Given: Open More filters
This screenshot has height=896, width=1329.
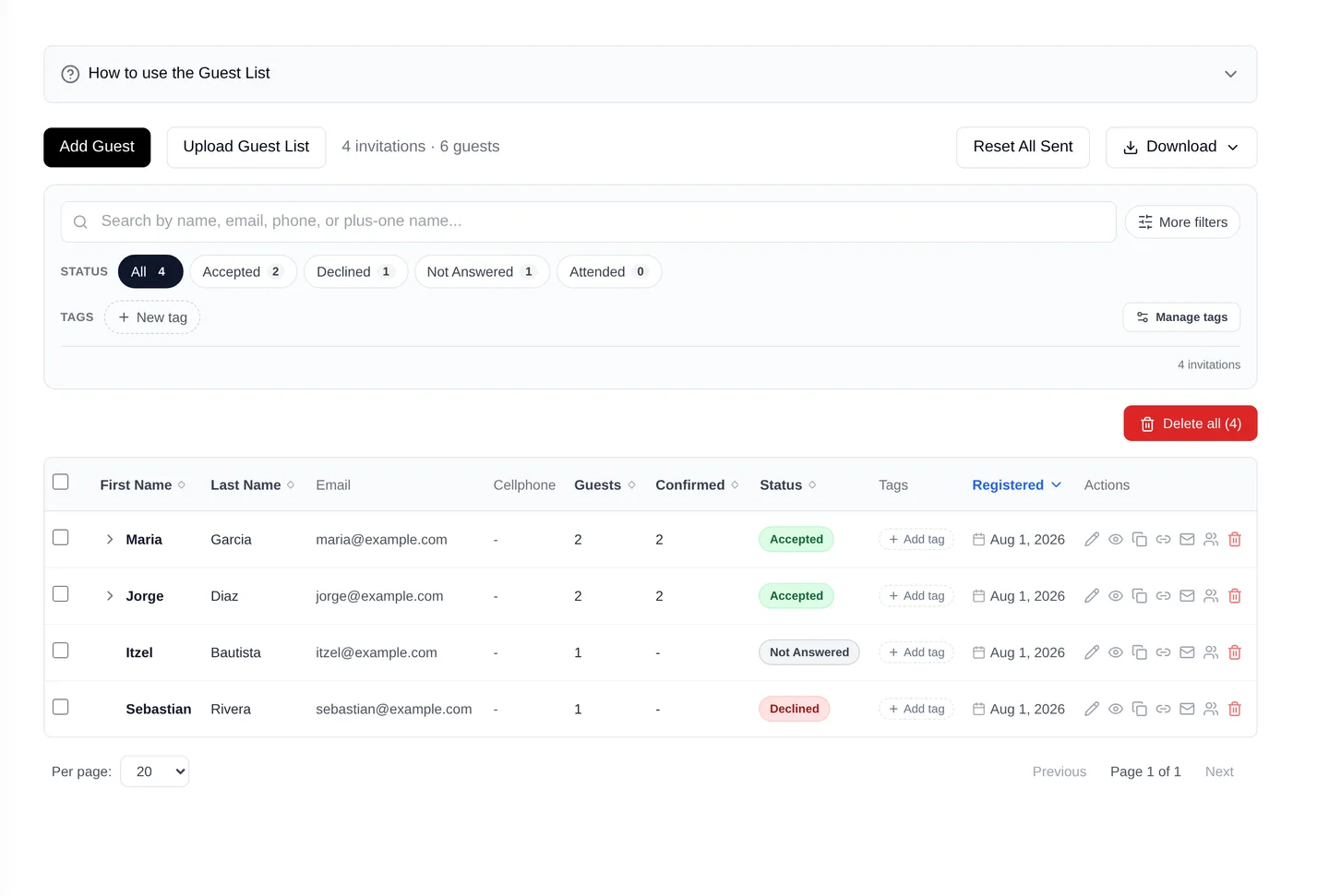Looking at the screenshot, I should click(x=1182, y=222).
